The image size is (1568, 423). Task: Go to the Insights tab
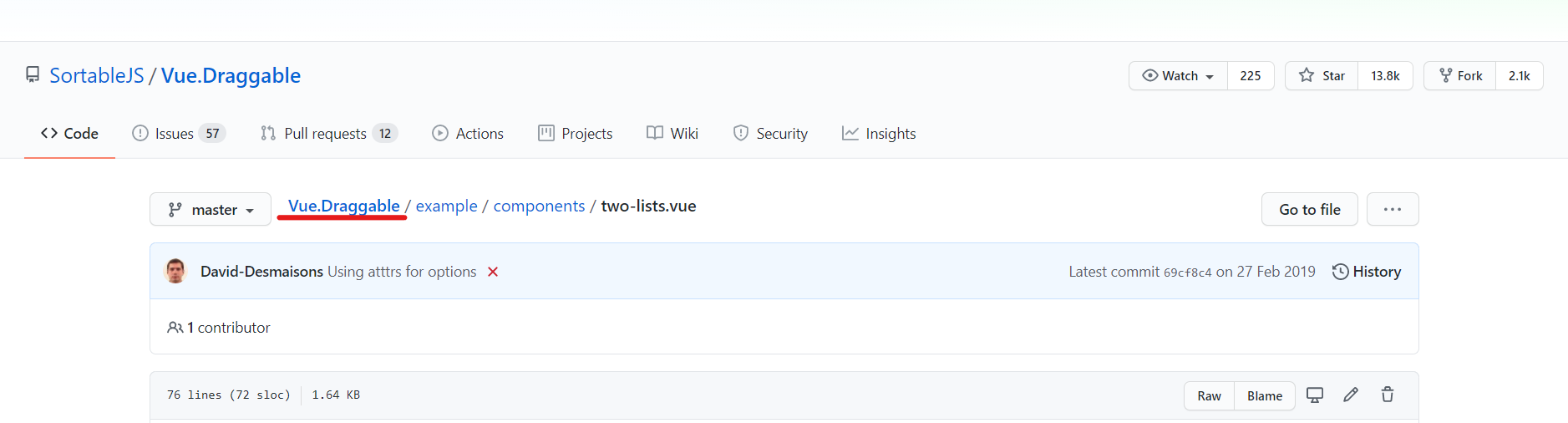pos(879,134)
